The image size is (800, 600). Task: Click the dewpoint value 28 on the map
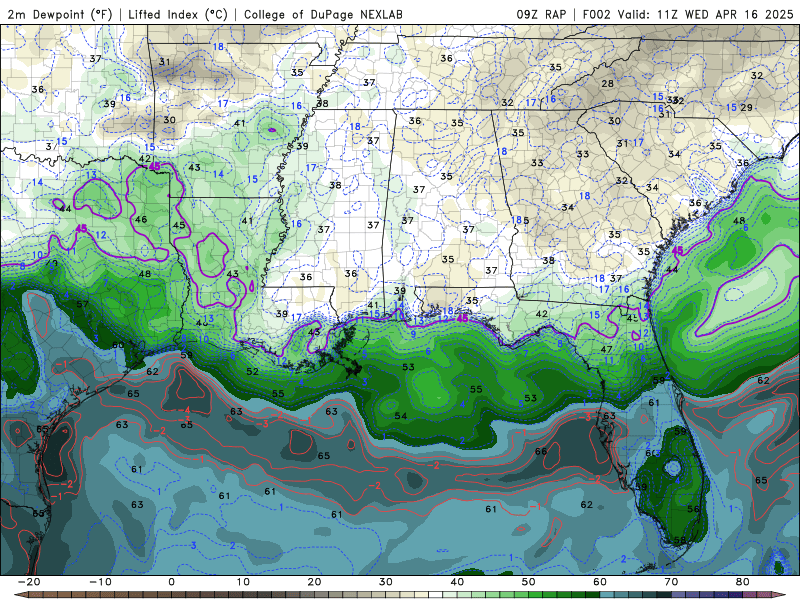(608, 83)
